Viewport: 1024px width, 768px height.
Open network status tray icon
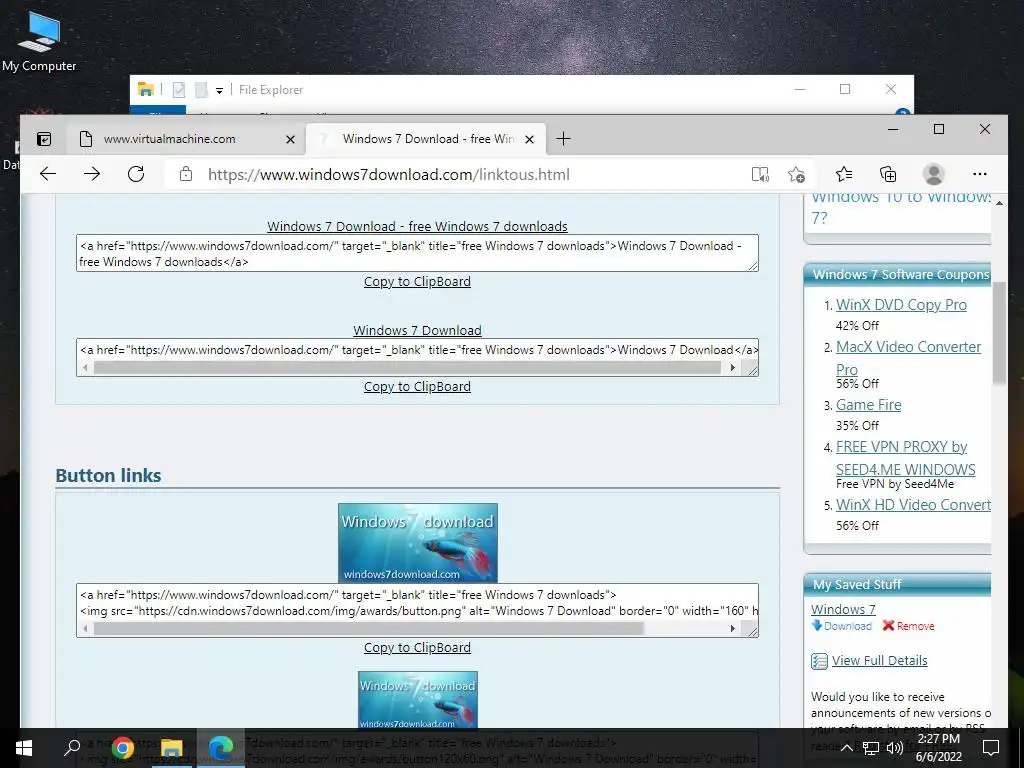pos(871,748)
